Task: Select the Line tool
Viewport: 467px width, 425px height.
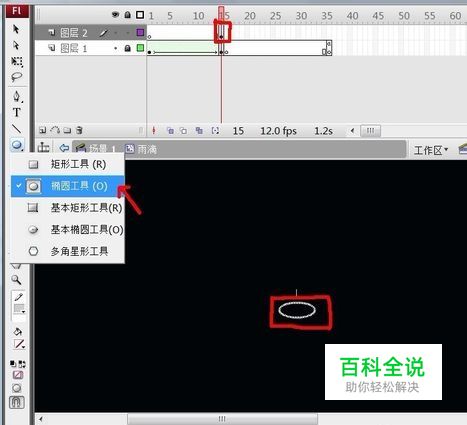Action: 16,128
